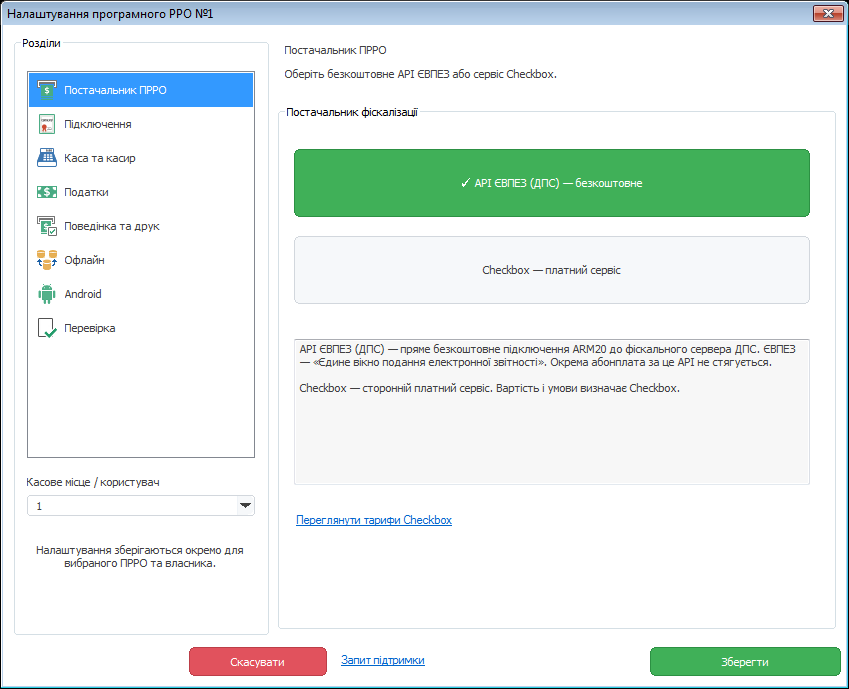This screenshot has height=689, width=849.
Task: Click the 'Постачальник ПРРО' heading above the instructions
Action: click(x=335, y=50)
